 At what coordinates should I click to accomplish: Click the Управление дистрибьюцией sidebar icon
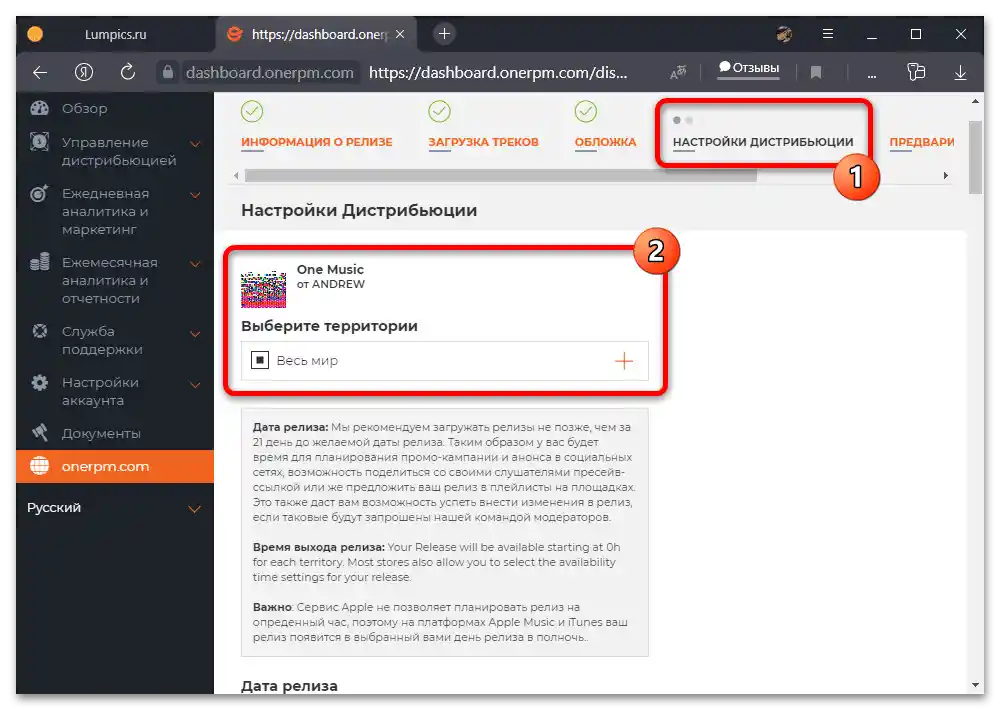point(40,142)
